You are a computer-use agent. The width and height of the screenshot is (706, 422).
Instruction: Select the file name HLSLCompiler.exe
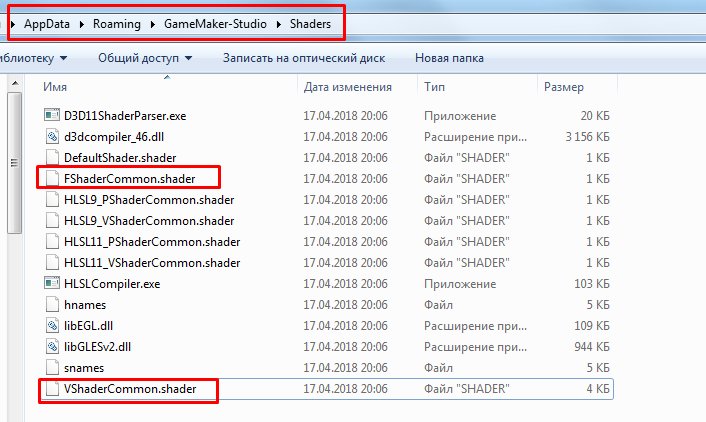click(x=112, y=284)
